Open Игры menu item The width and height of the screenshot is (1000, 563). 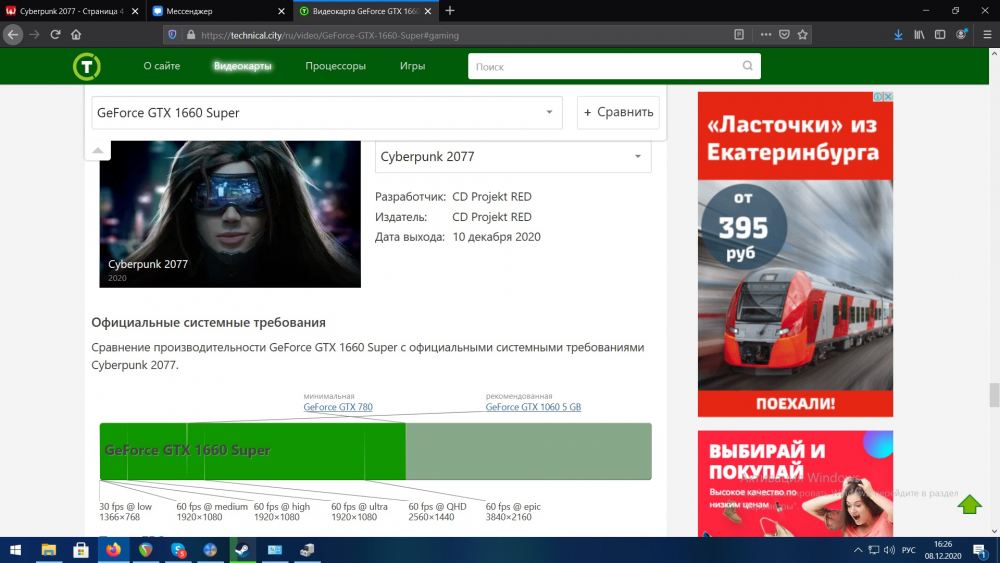coord(412,66)
